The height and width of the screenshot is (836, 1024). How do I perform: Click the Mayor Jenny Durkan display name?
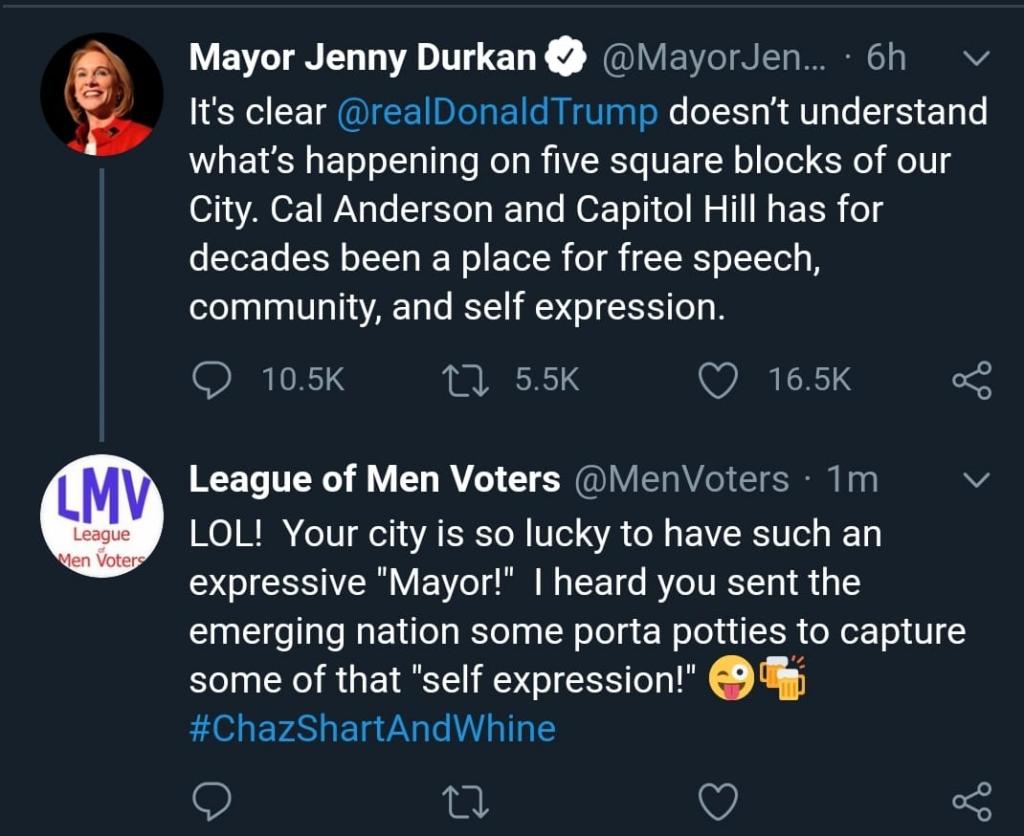(362, 59)
